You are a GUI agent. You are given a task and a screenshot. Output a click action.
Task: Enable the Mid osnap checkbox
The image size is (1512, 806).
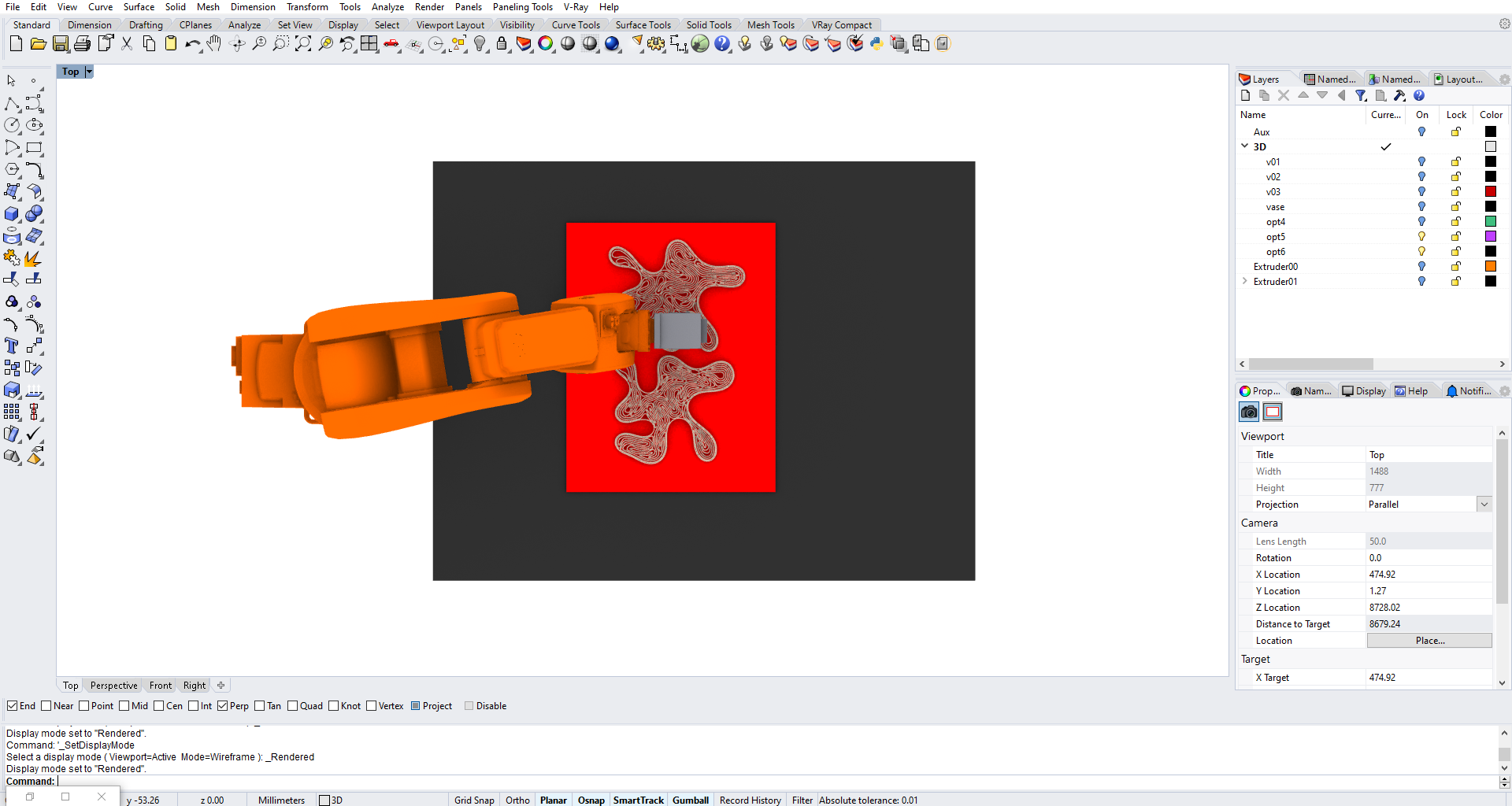tap(124, 706)
